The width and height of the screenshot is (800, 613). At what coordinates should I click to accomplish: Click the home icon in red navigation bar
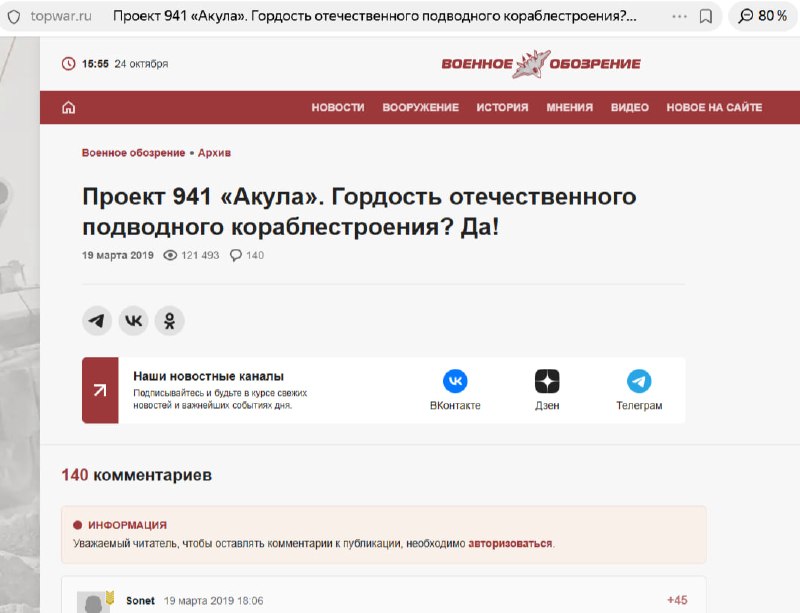pyautogui.click(x=68, y=107)
